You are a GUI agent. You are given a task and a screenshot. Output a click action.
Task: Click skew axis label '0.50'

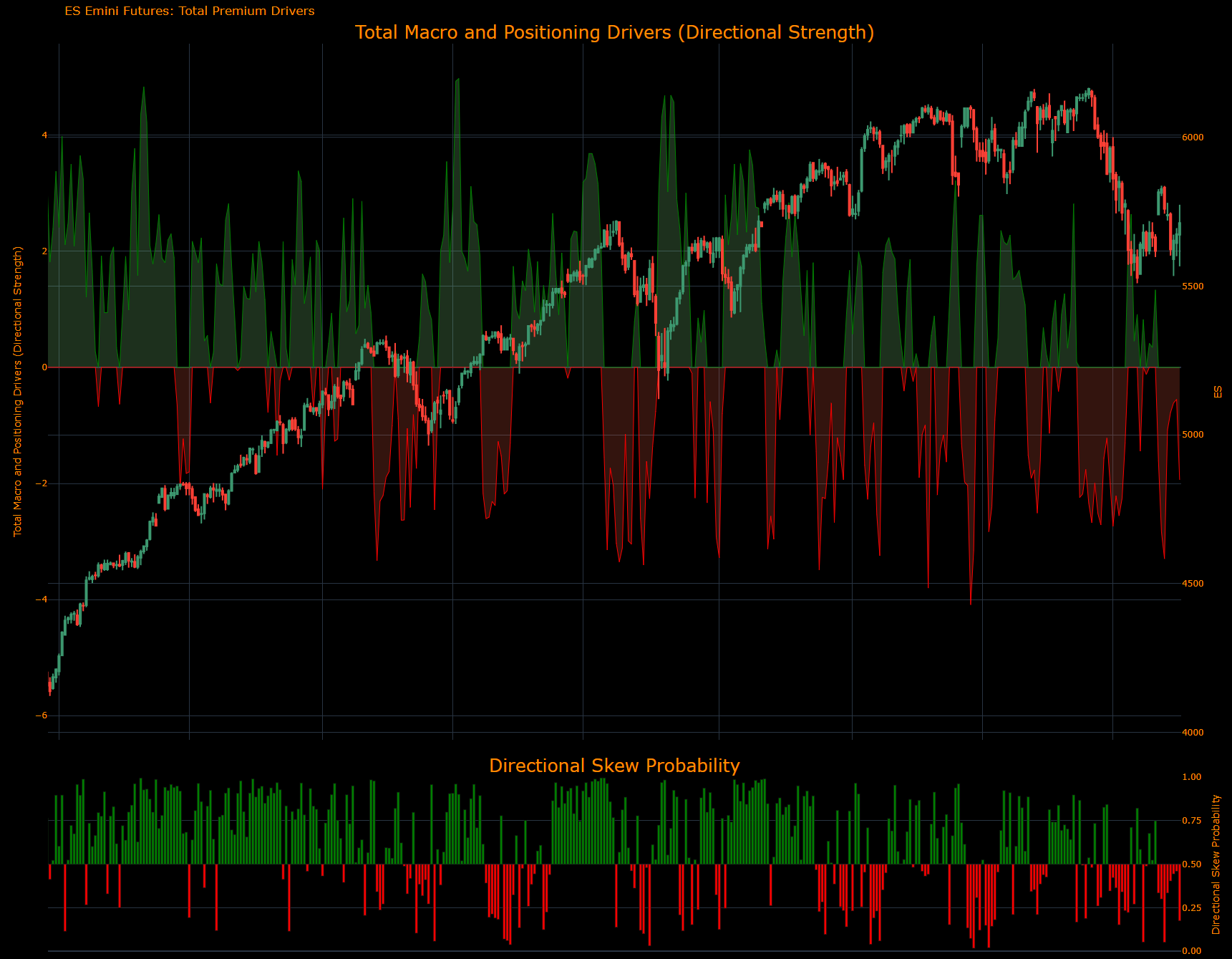pos(1192,864)
